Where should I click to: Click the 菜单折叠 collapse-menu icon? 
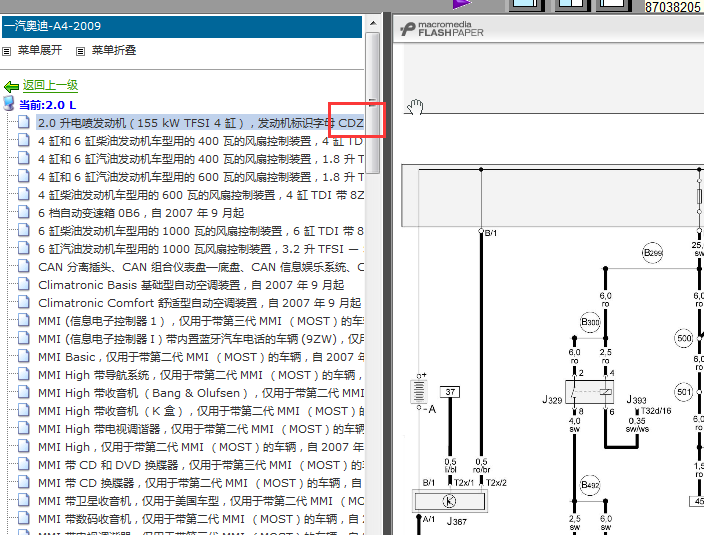click(80, 51)
